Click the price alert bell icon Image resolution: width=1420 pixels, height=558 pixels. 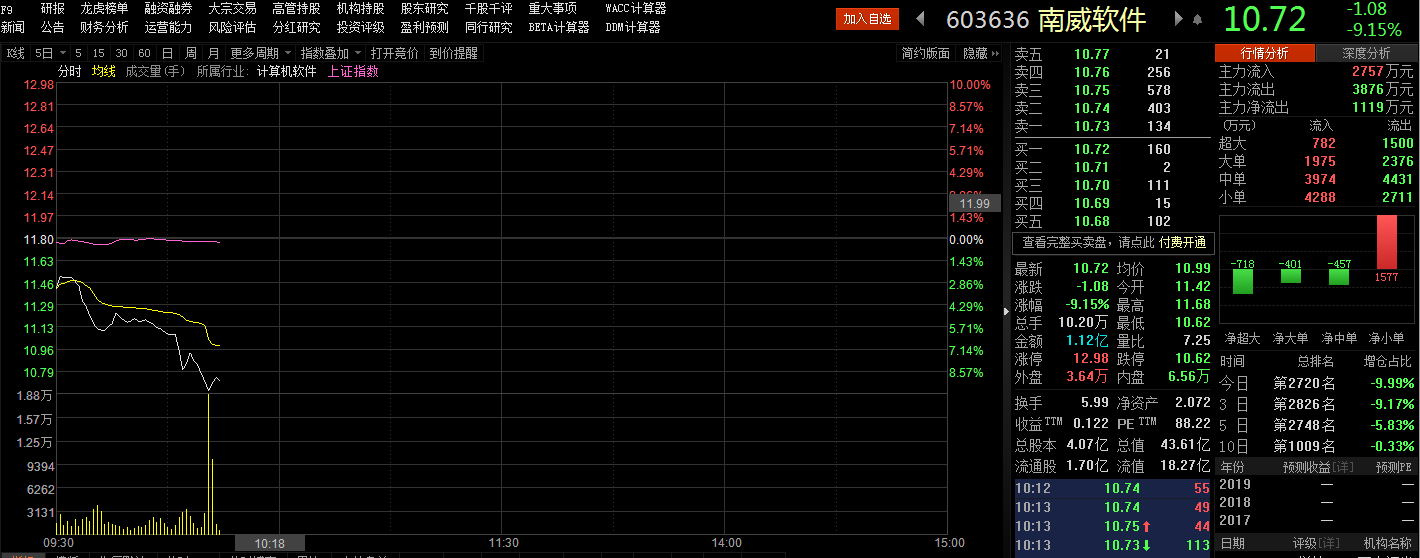1195,19
